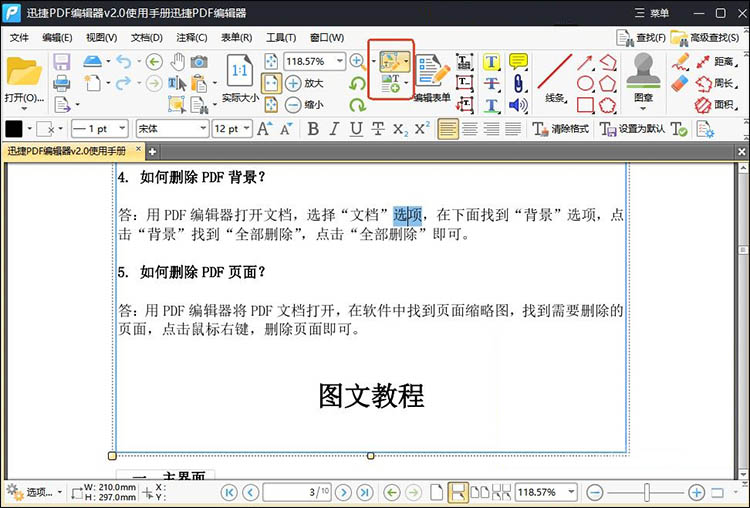Select the yellow sticky note comment tool
750x508 pixels.
pyautogui.click(x=518, y=62)
